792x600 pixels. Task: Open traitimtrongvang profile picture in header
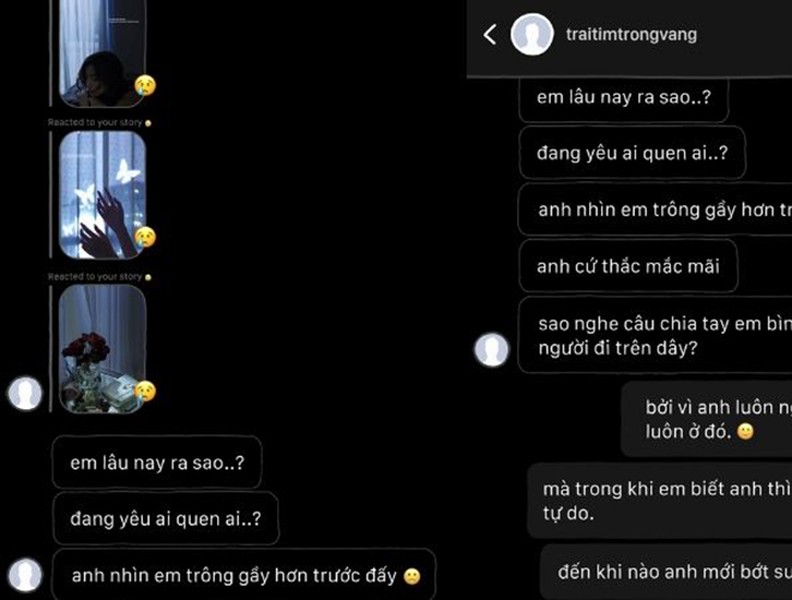[532, 34]
